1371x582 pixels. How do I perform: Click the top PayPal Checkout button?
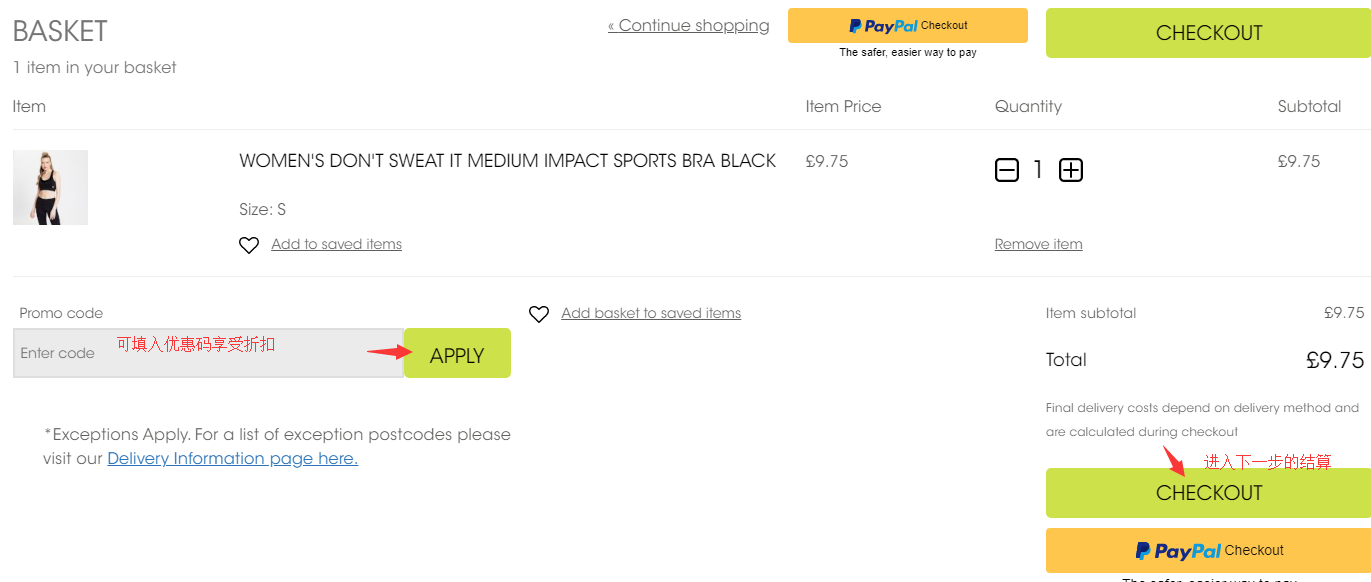[907, 26]
